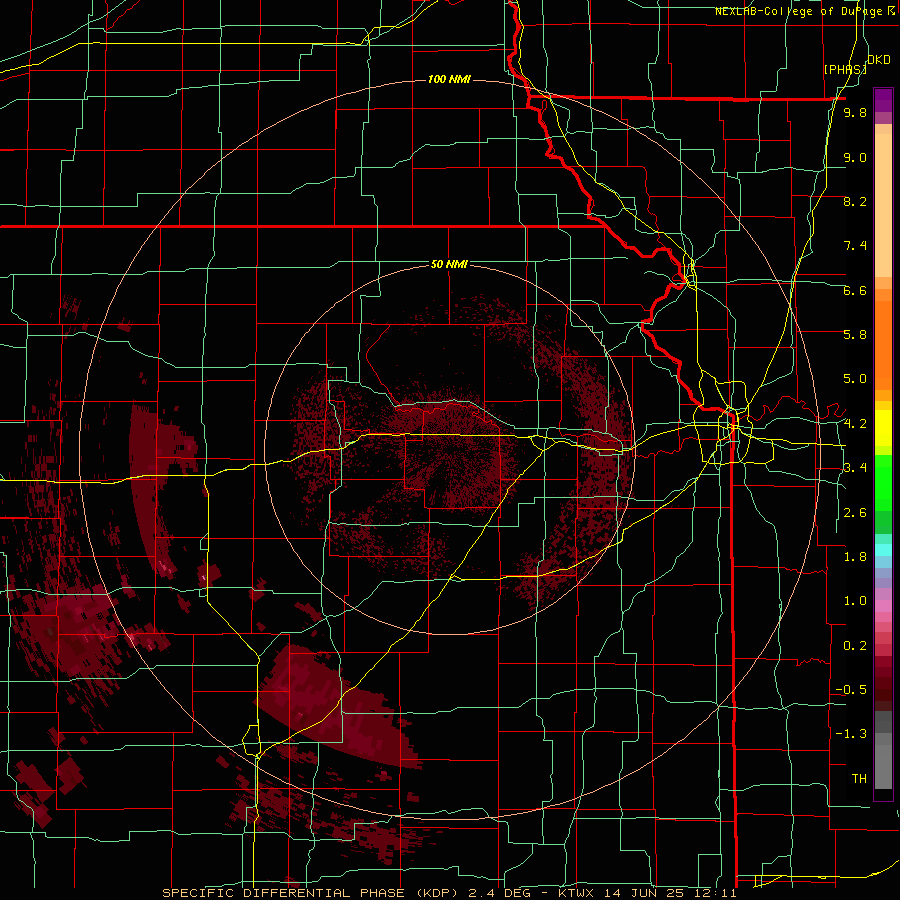900x900 pixels.
Task: Click the 6.6 legend value
Action: point(855,290)
